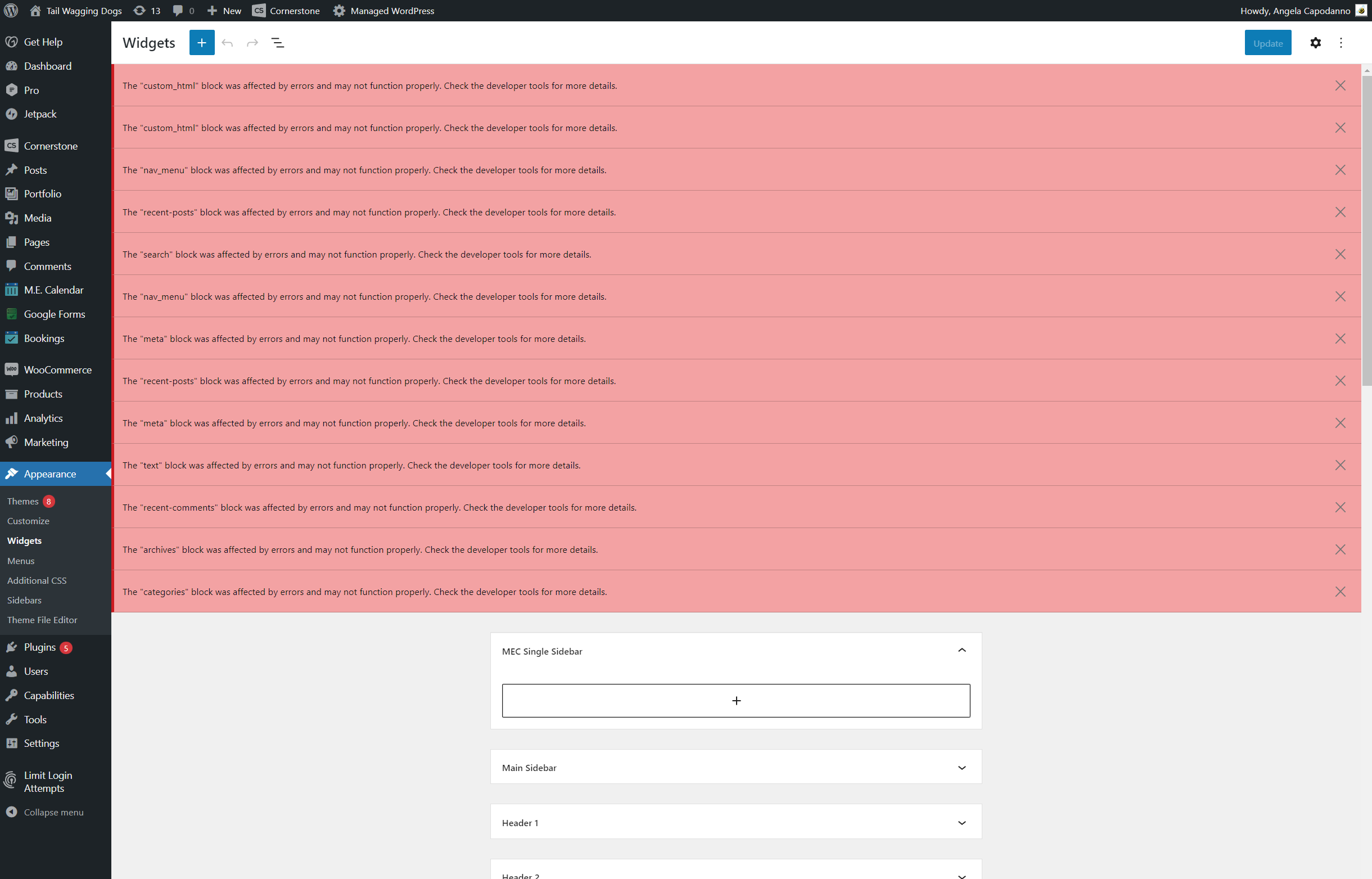
Task: Click the Undo arrow icon
Action: tap(227, 43)
